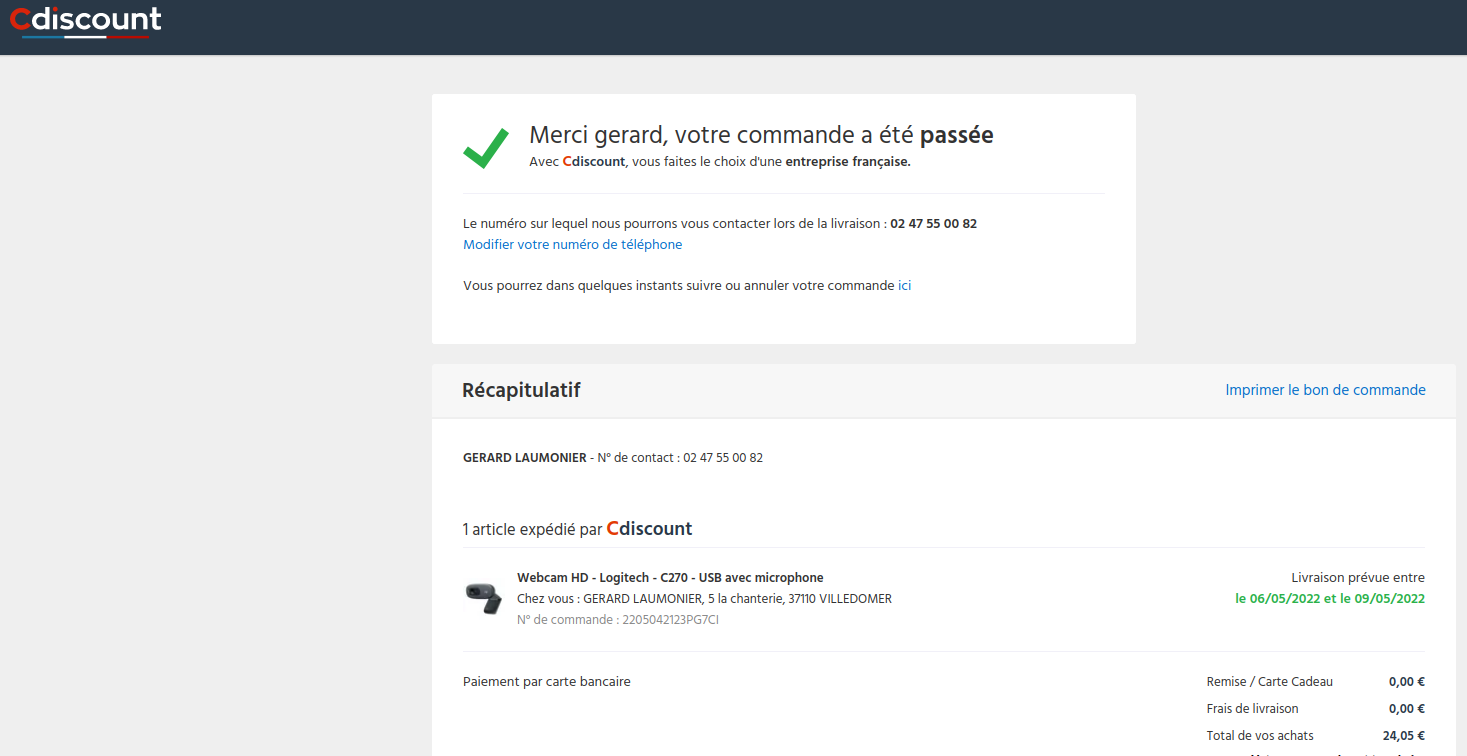Click the 'Merci gerard' confirmation heading

click(760, 135)
